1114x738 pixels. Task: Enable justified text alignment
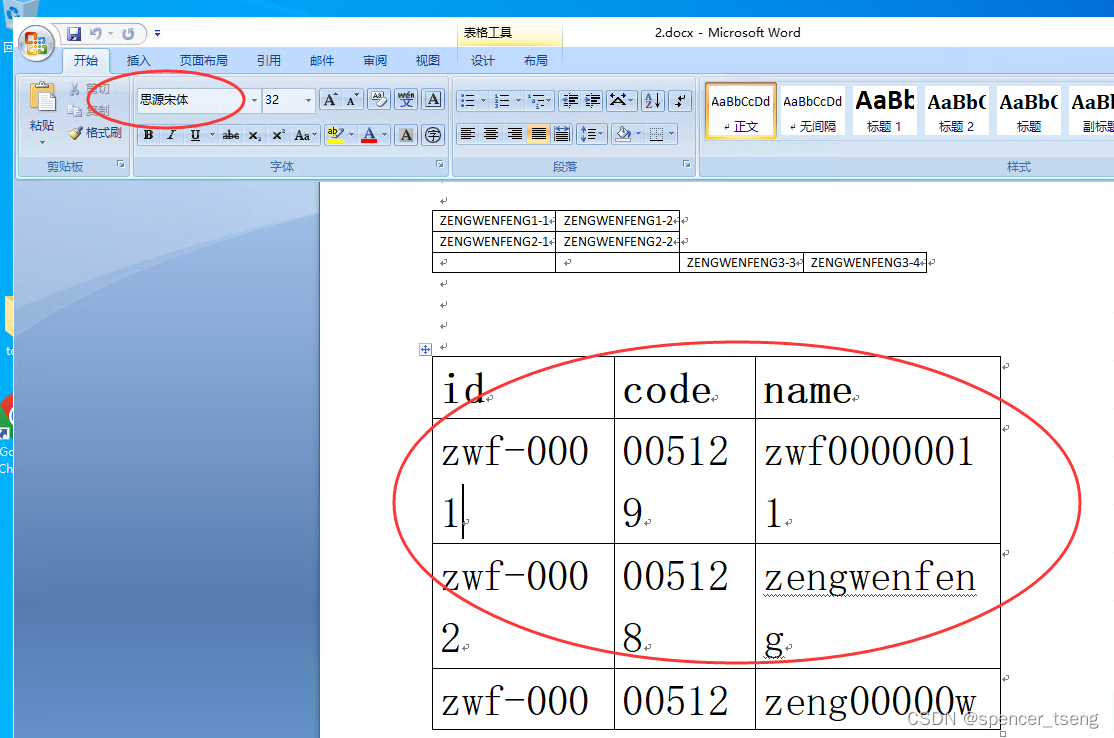[x=538, y=134]
